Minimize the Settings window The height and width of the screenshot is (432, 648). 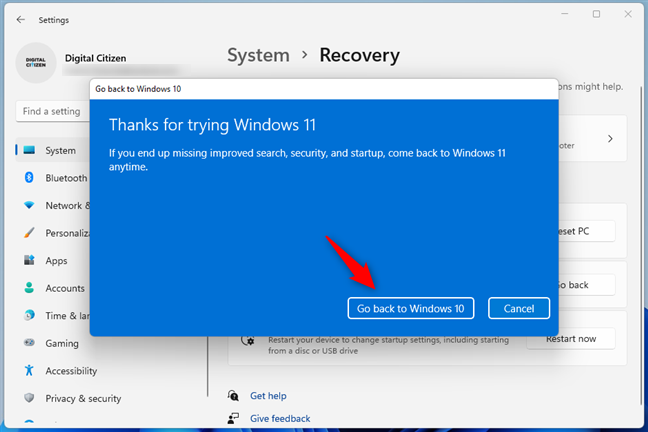(565, 14)
